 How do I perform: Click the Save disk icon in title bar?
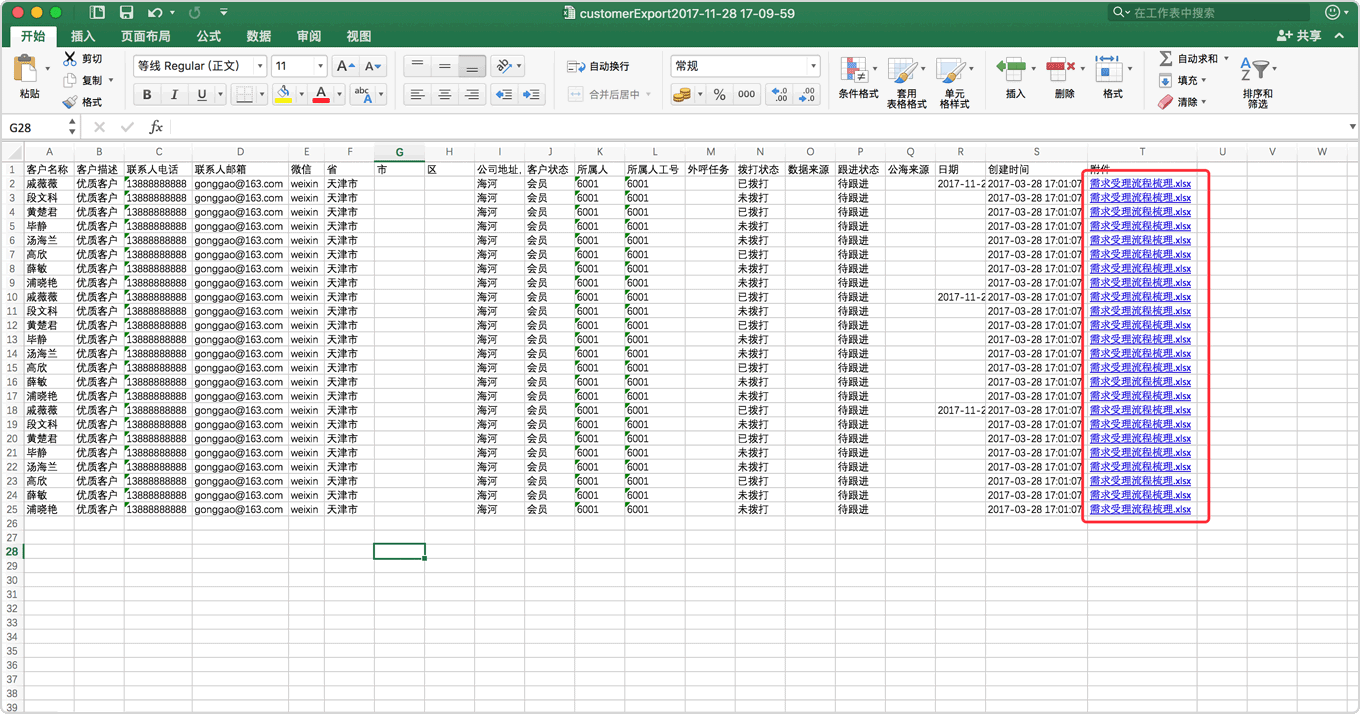[x=126, y=13]
